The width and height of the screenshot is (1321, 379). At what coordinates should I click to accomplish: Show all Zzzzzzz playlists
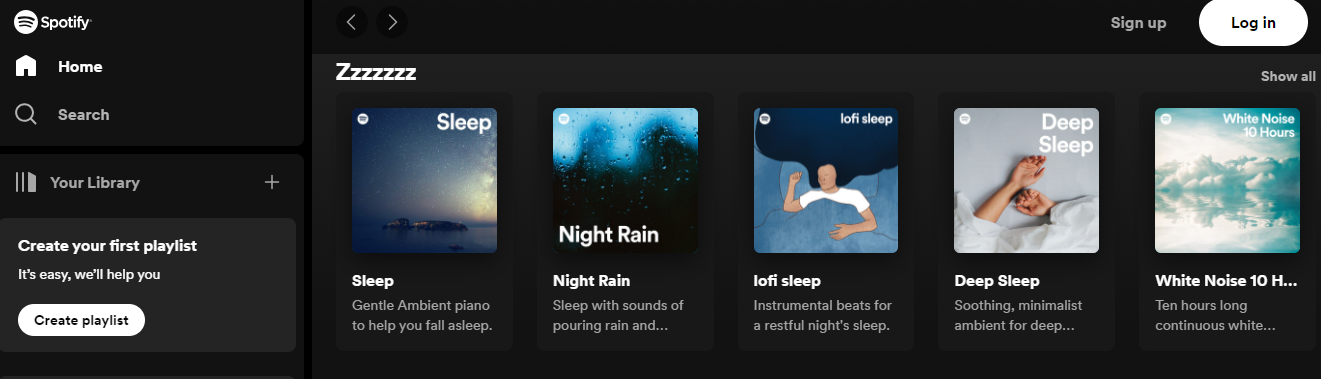1288,76
